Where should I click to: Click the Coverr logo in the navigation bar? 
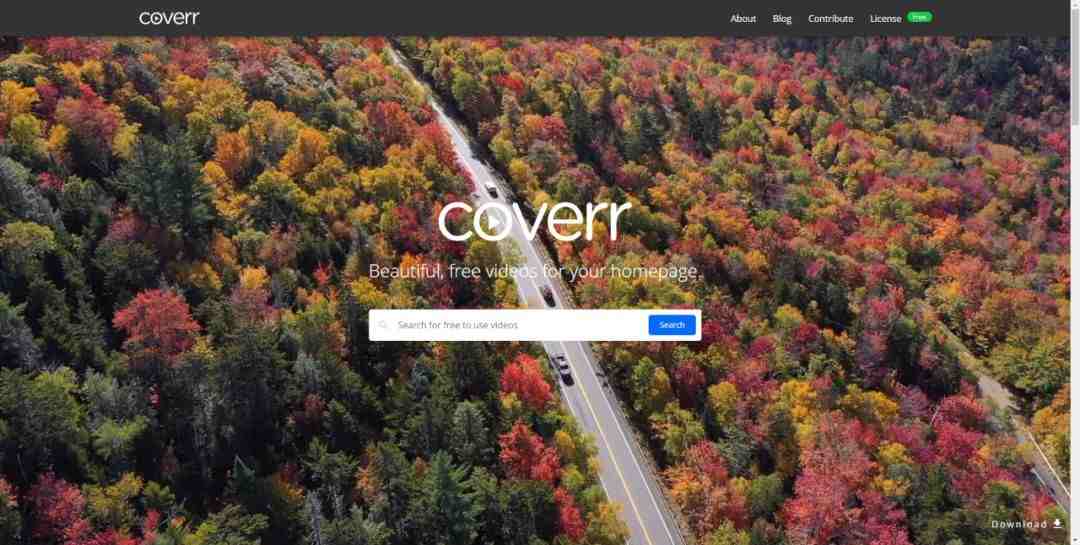click(169, 18)
